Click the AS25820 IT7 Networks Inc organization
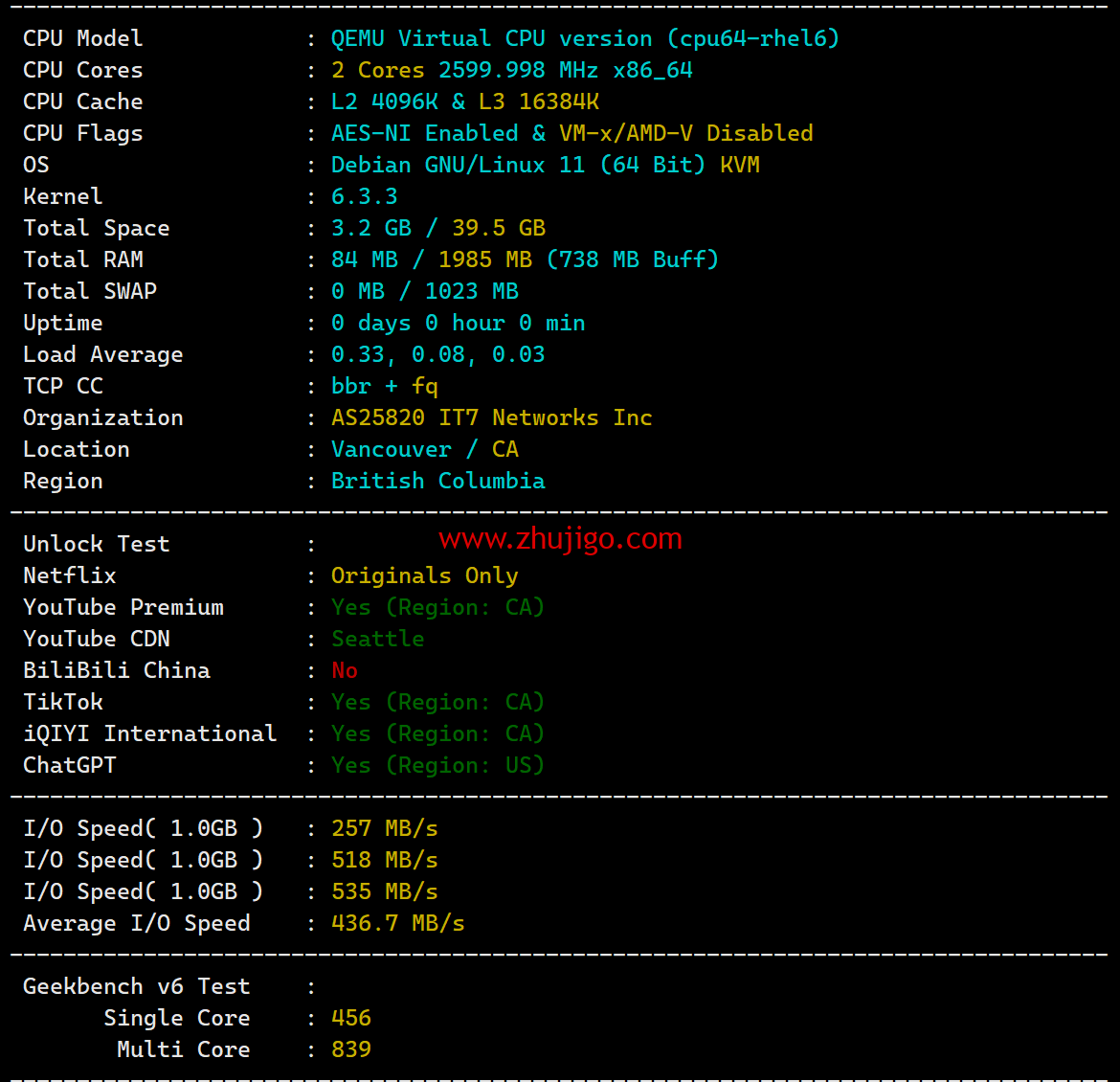The height and width of the screenshot is (1082, 1120). [x=491, y=417]
